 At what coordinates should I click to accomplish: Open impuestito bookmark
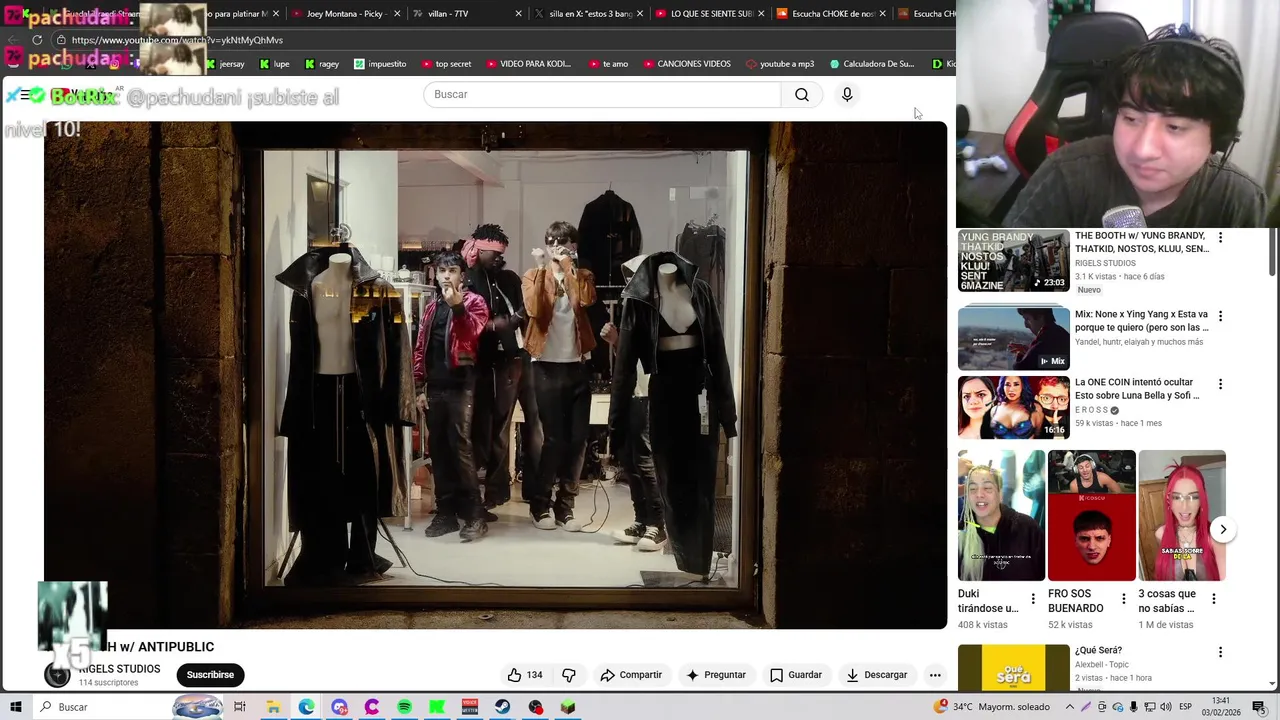coord(380,64)
